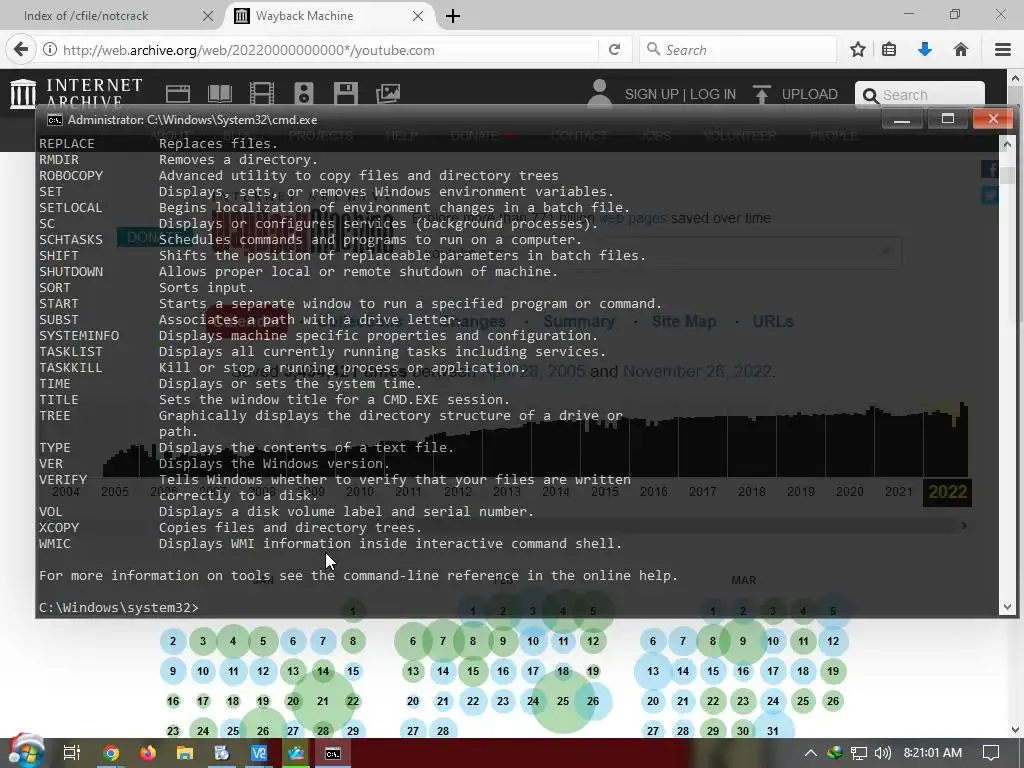Open File Explorer from the taskbar
This screenshot has height=768, width=1024.
(x=185, y=753)
